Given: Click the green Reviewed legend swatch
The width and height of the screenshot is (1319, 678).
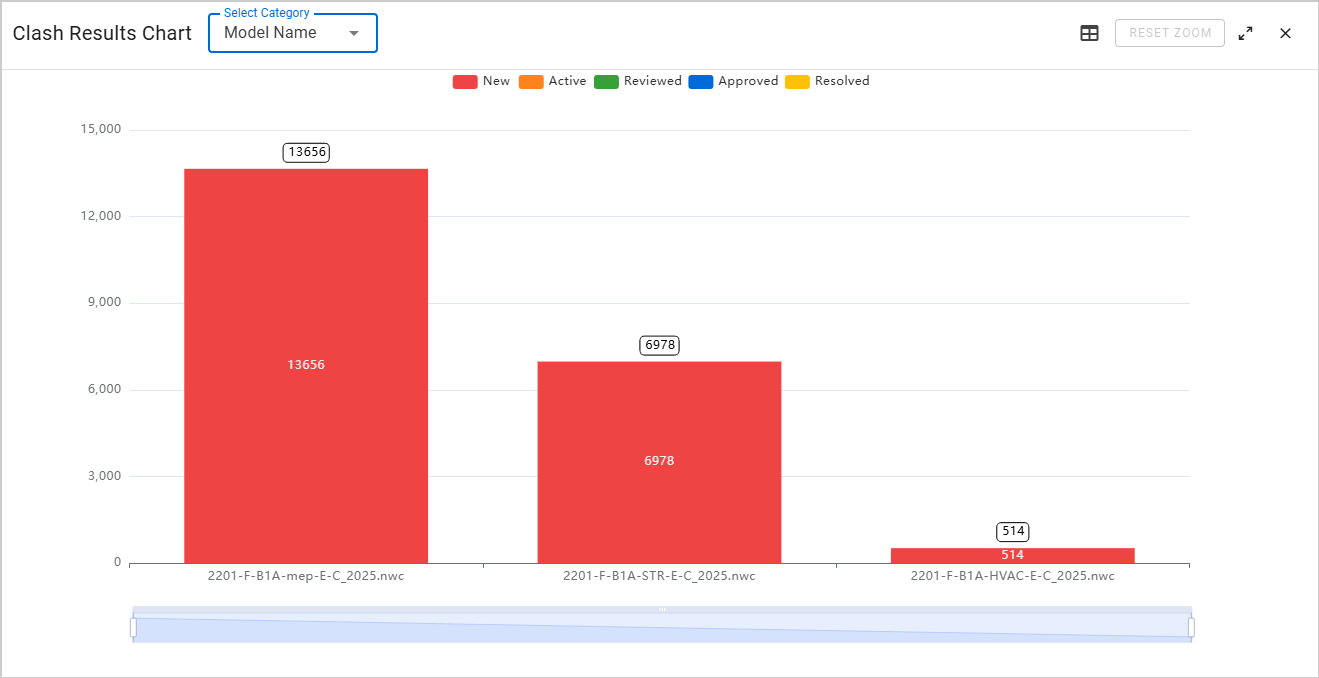Looking at the screenshot, I should coord(606,82).
